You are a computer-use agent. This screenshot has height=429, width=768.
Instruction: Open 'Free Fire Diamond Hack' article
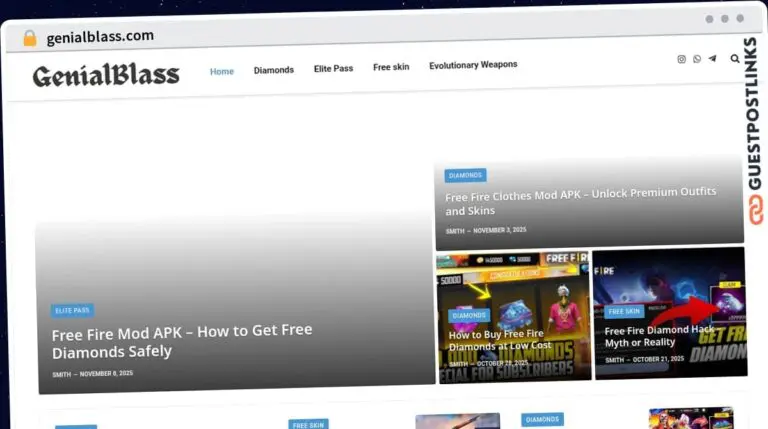660,336
